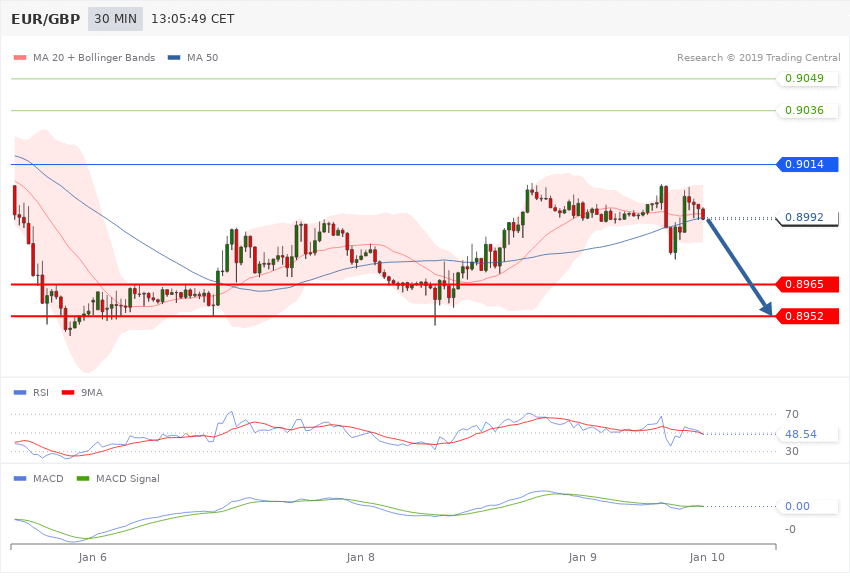Click the 0.8952 support level tag
The width and height of the screenshot is (850, 576).
(808, 316)
